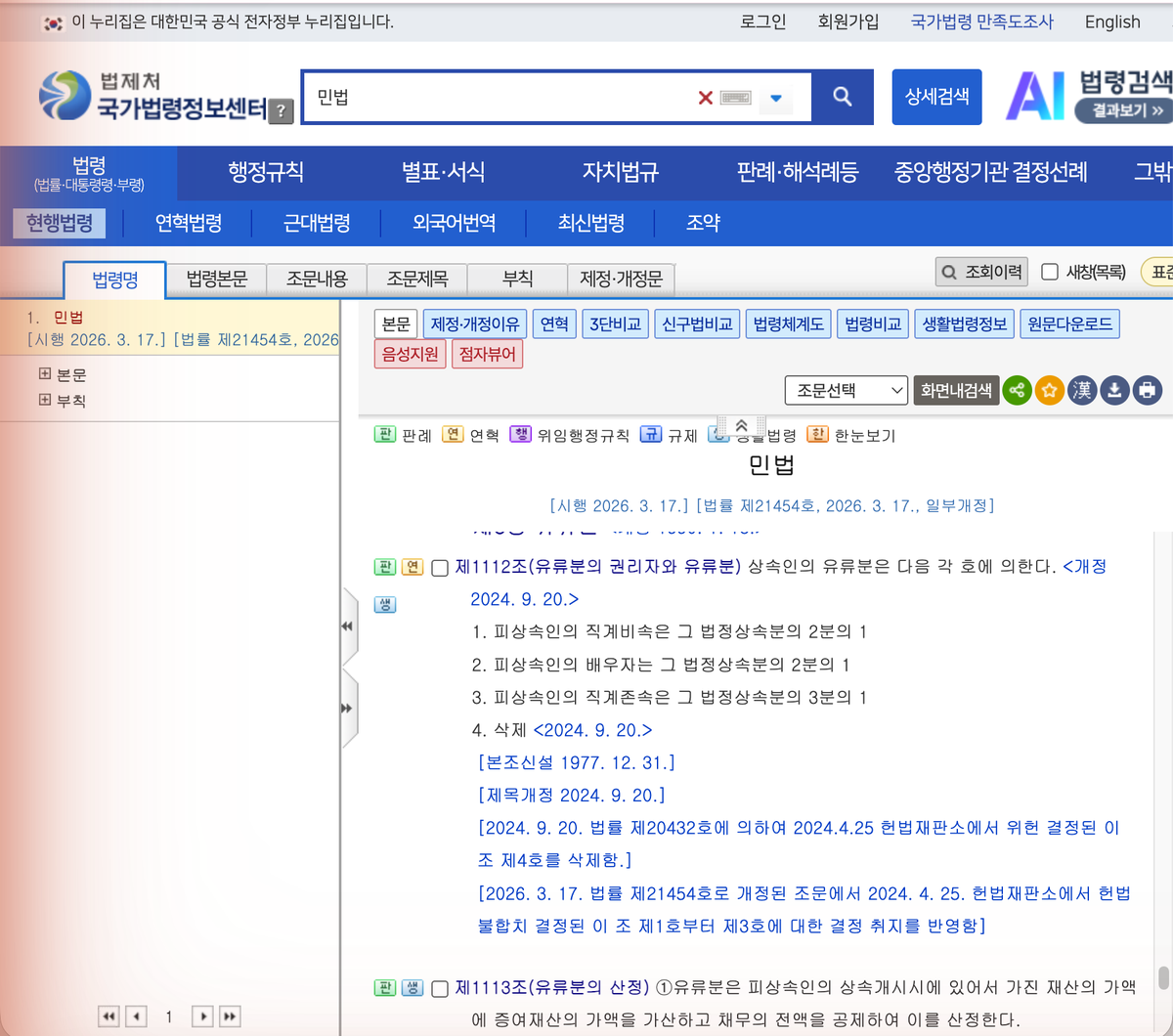The image size is (1173, 1036).
Task: Open 판례 icon for 제1113조
Action: 385,988
